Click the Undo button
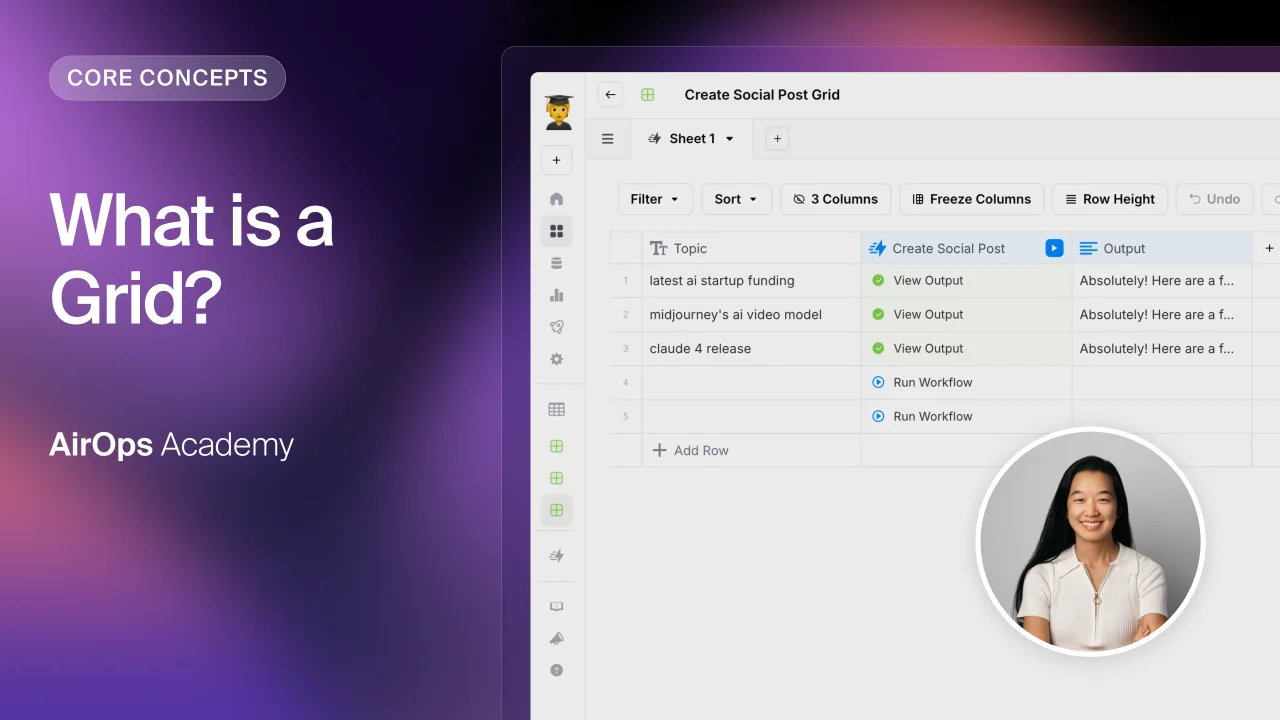Viewport: 1280px width, 720px height. 1215,199
